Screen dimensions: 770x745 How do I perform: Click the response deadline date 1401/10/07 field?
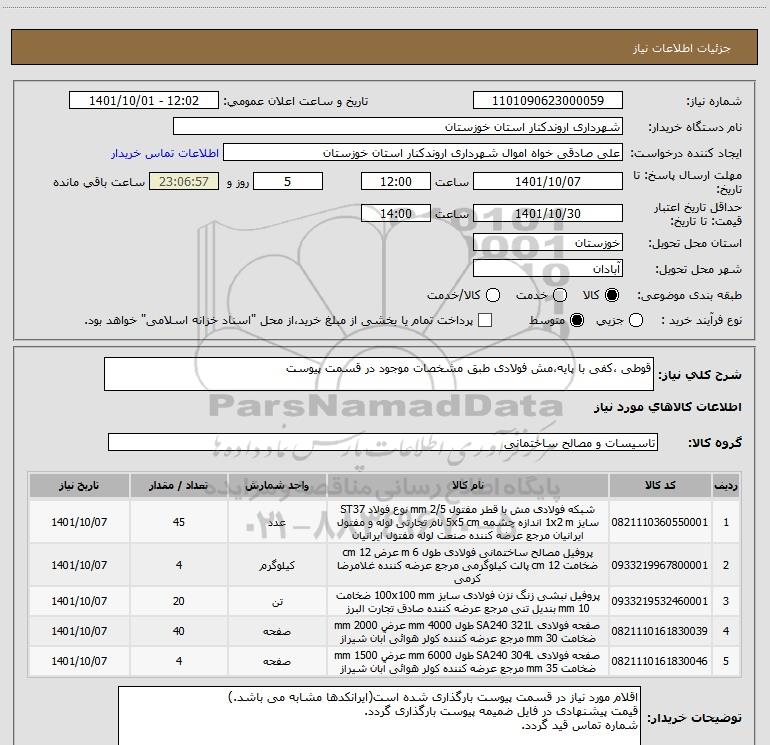[x=548, y=182]
